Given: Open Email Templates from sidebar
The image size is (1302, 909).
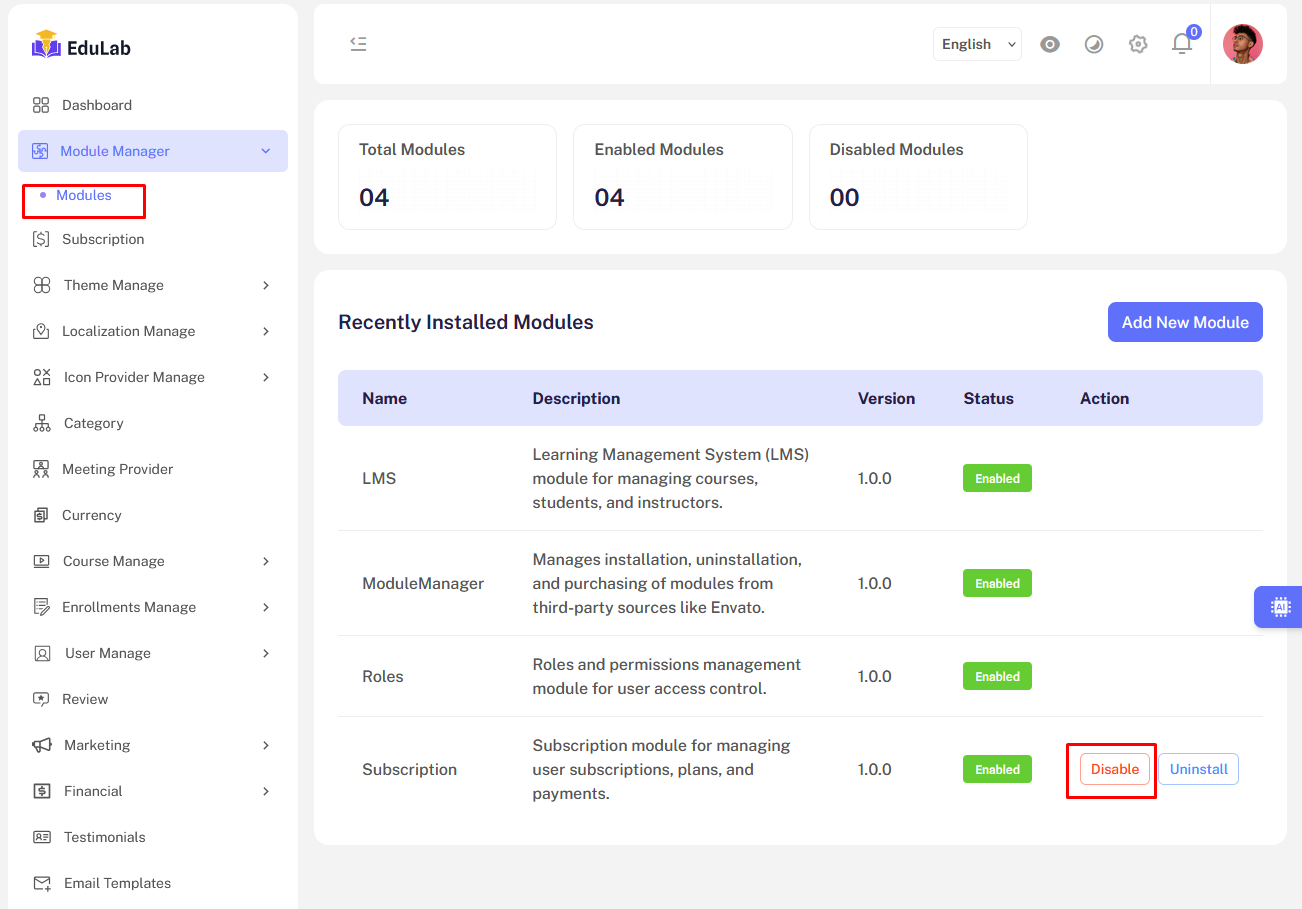Looking at the screenshot, I should coord(117,883).
